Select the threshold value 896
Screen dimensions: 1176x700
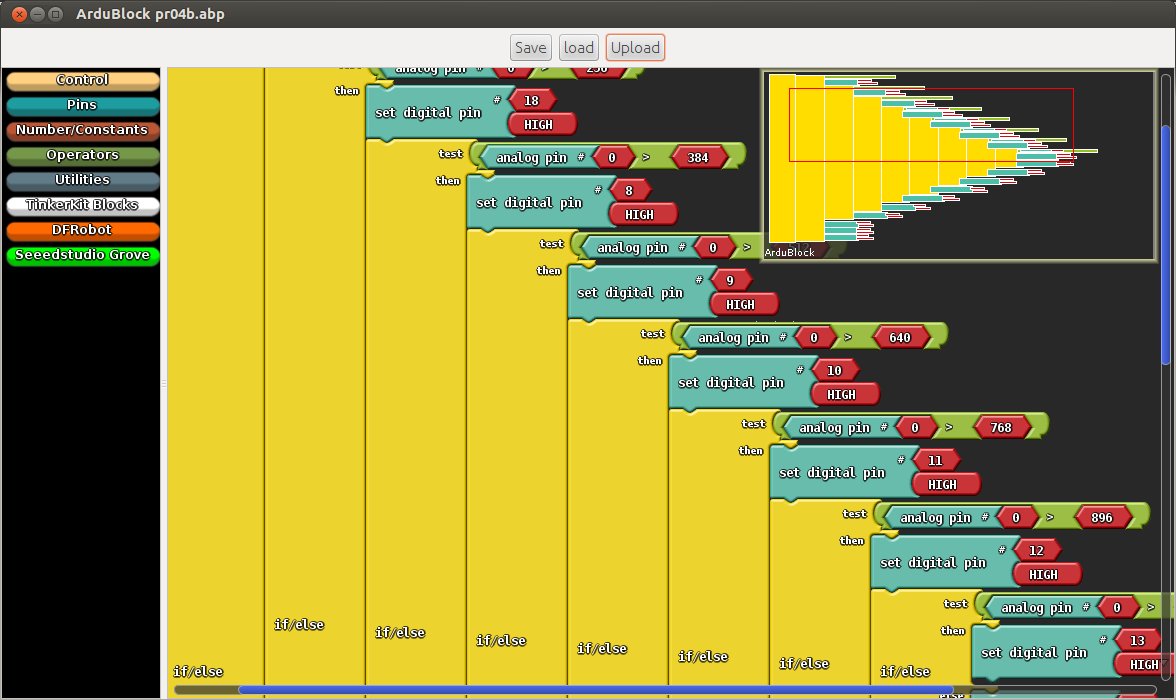pyautogui.click(x=1102, y=518)
